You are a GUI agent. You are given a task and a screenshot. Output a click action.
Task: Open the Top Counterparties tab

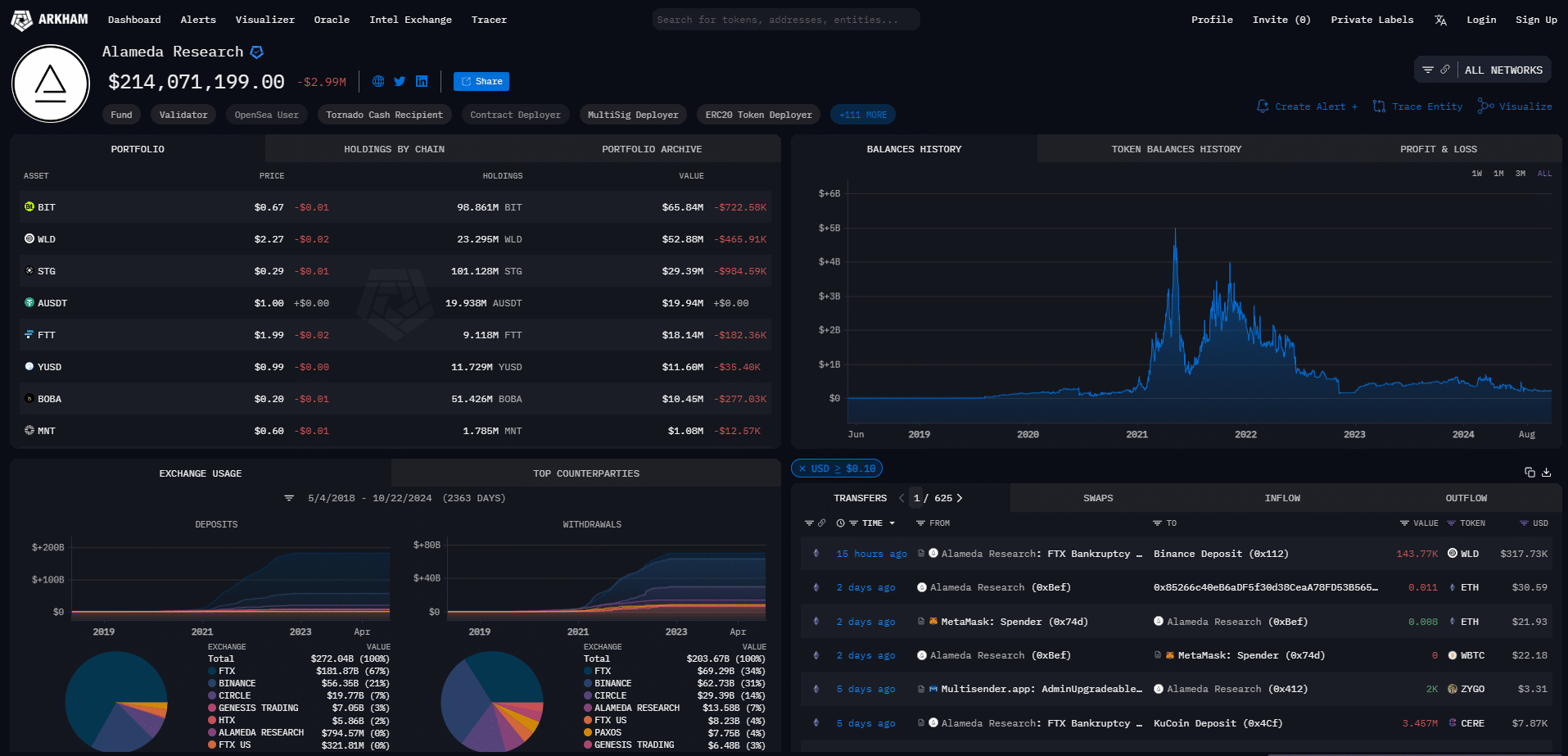click(585, 473)
